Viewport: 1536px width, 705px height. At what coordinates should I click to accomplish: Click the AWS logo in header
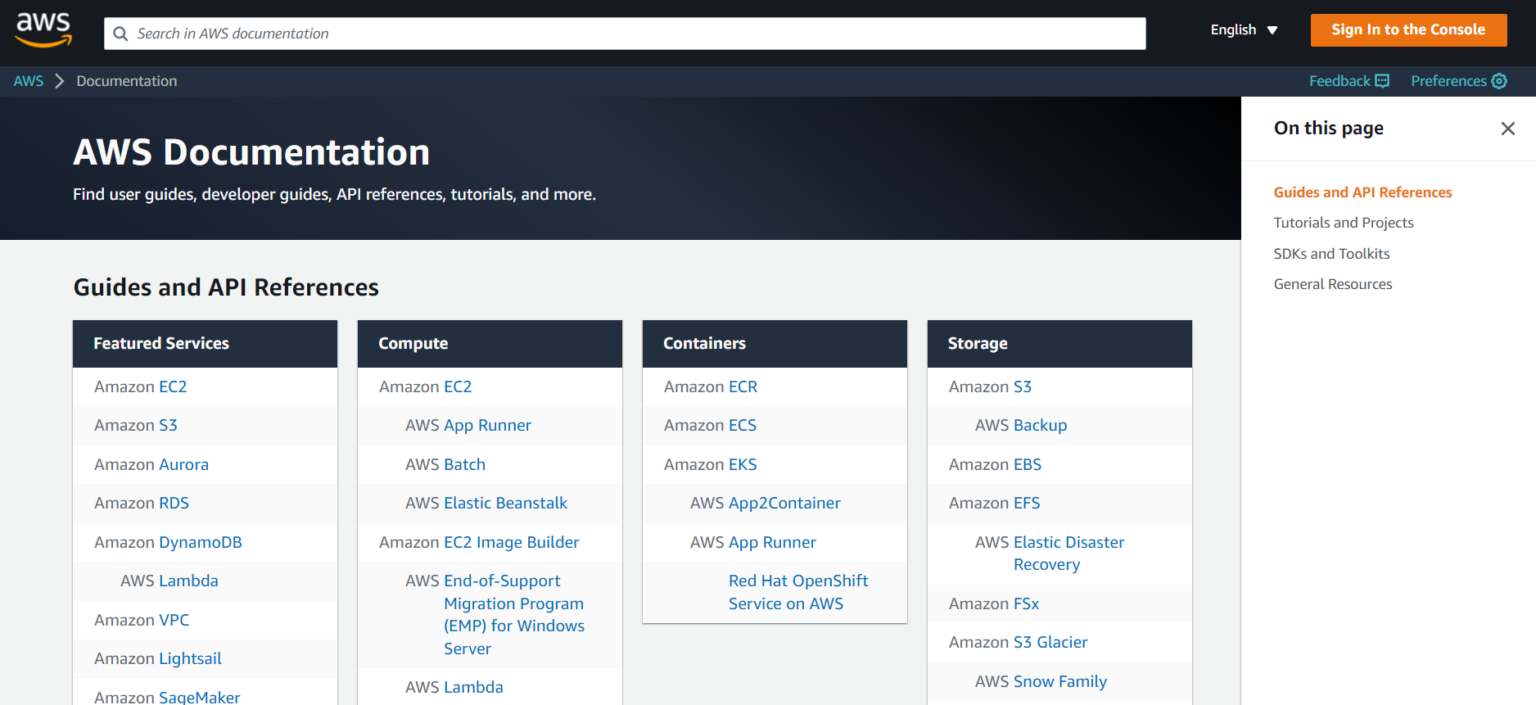[x=43, y=31]
